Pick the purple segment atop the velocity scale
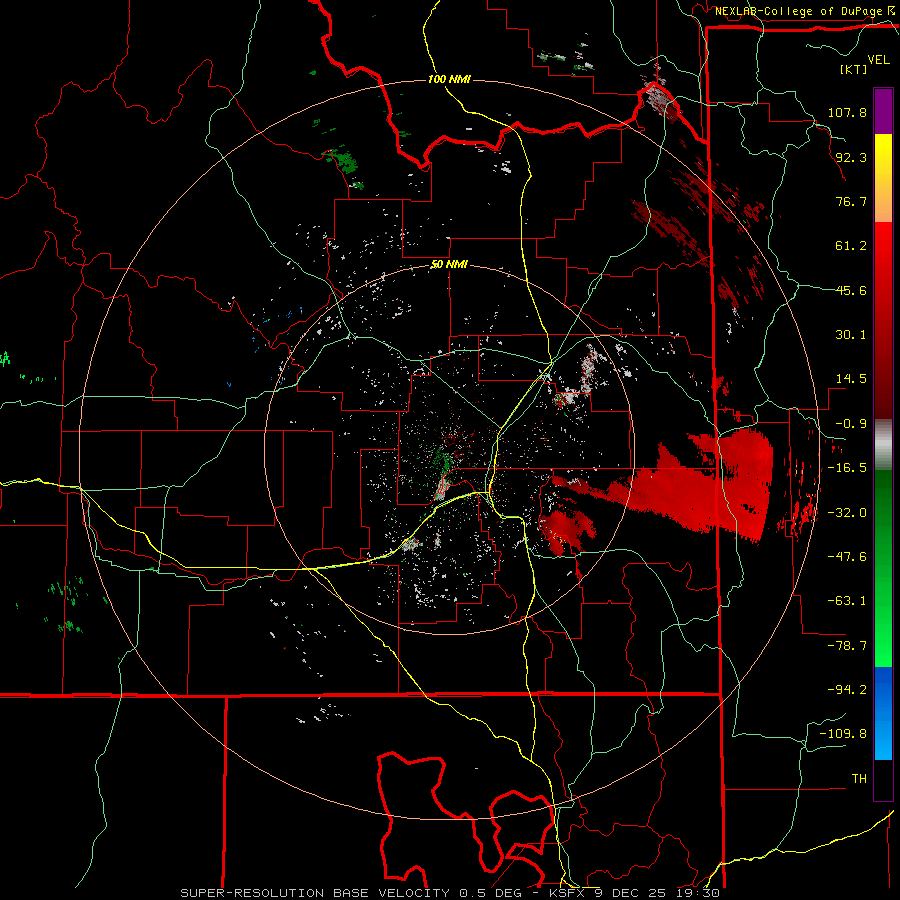 click(x=883, y=112)
